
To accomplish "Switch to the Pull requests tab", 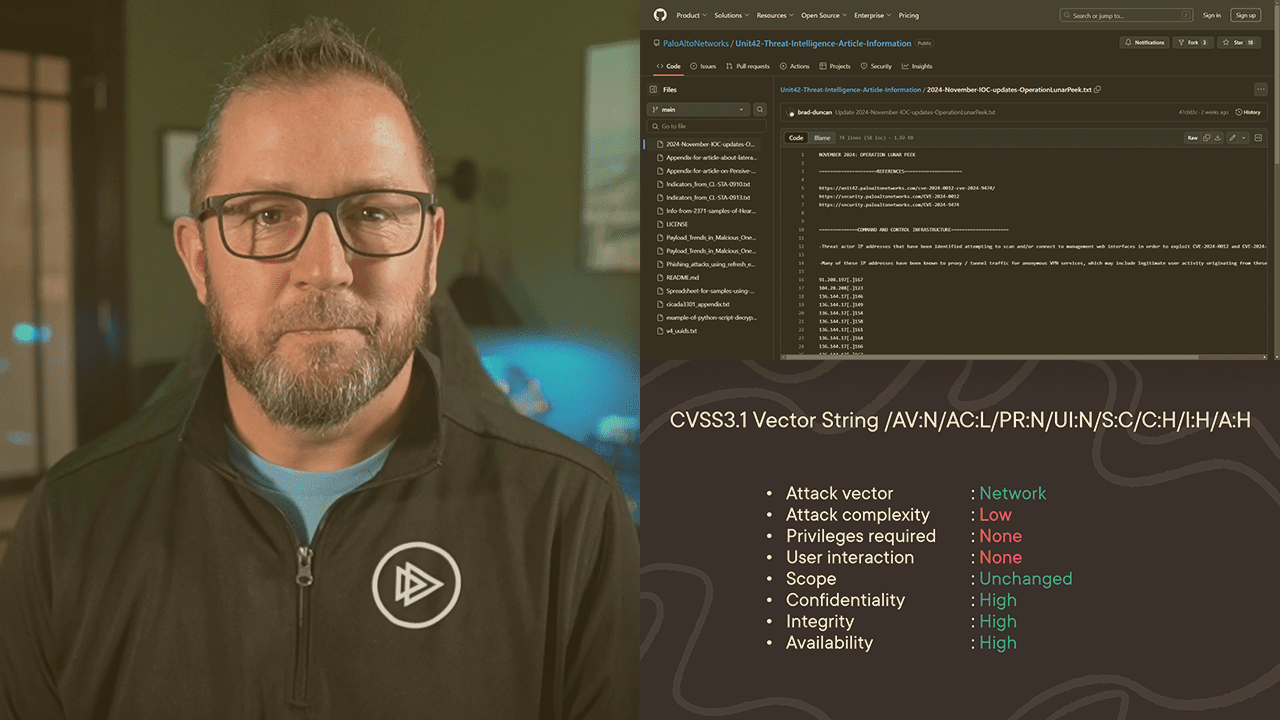I will coord(748,66).
